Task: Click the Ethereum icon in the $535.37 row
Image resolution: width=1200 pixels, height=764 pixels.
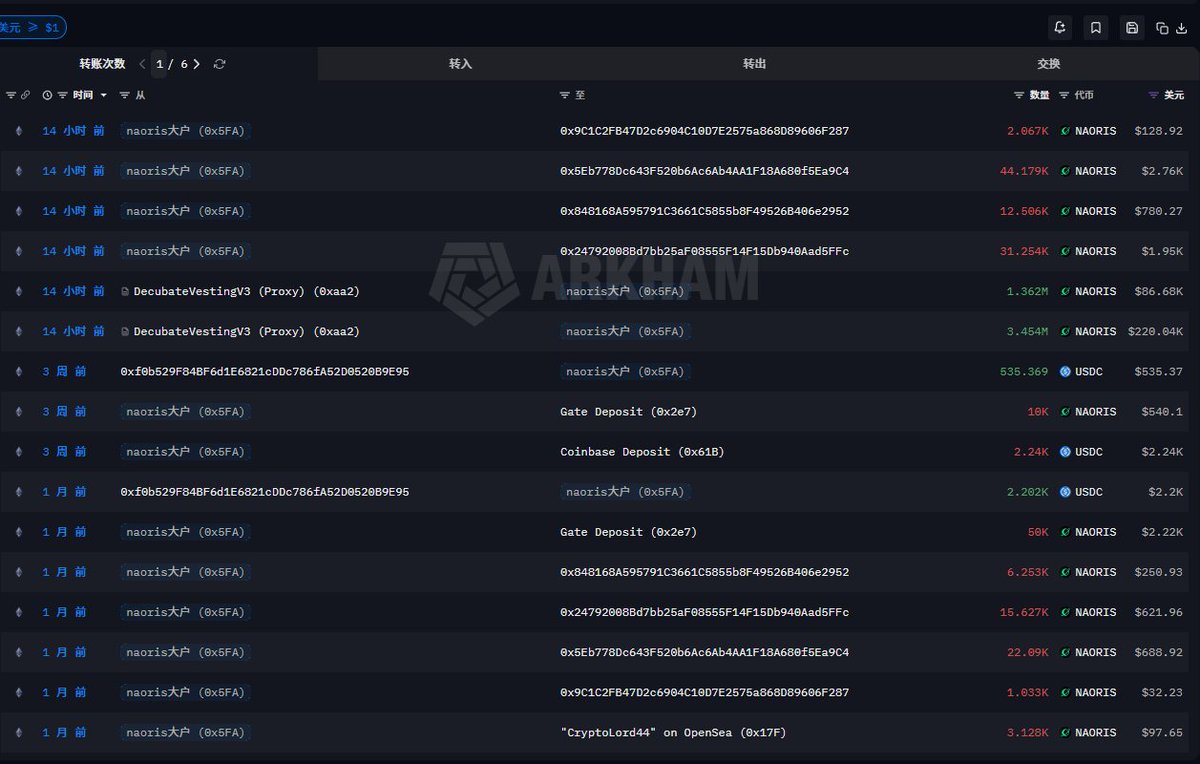Action: tap(17, 371)
